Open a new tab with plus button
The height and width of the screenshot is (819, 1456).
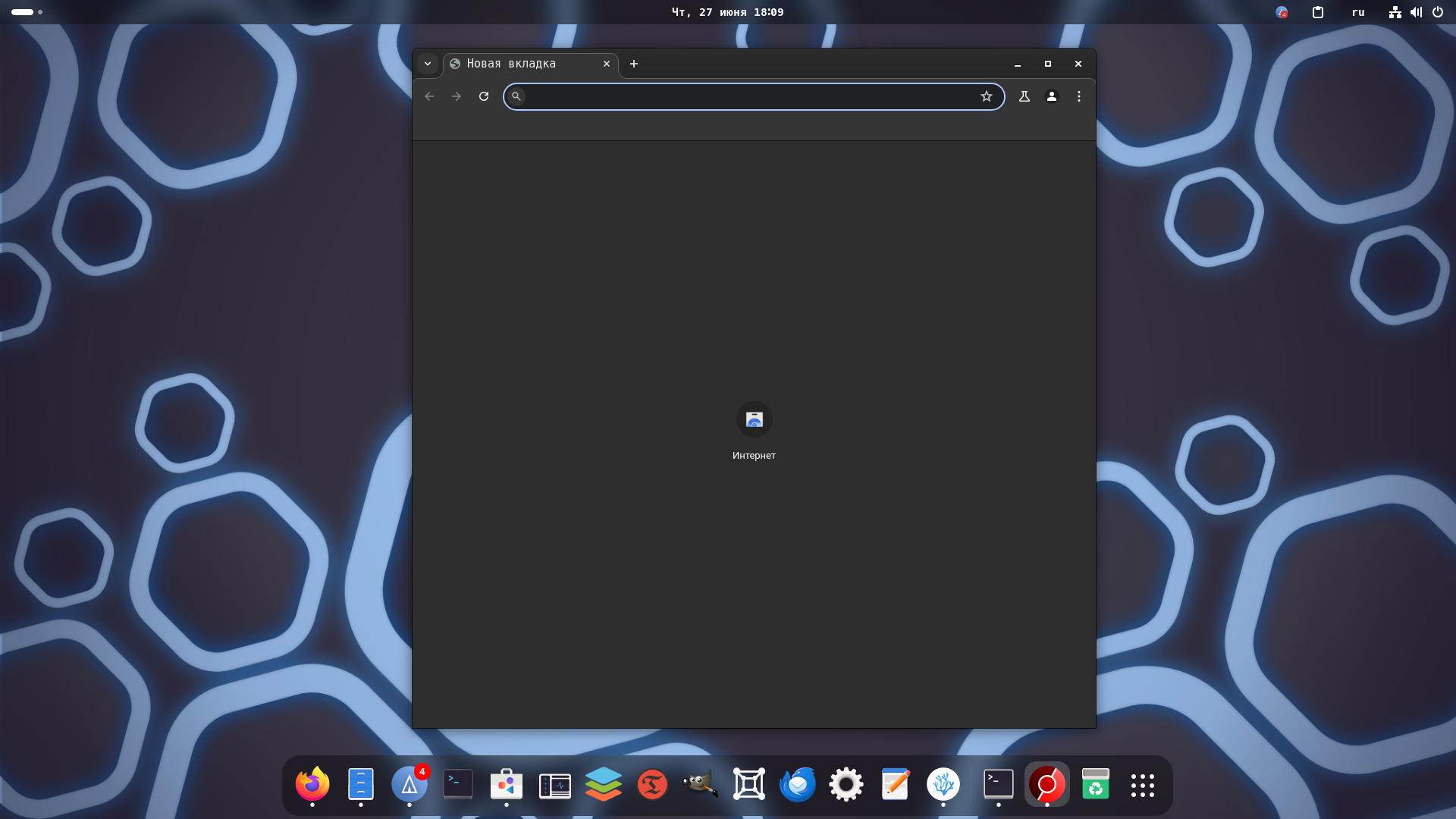coord(634,64)
